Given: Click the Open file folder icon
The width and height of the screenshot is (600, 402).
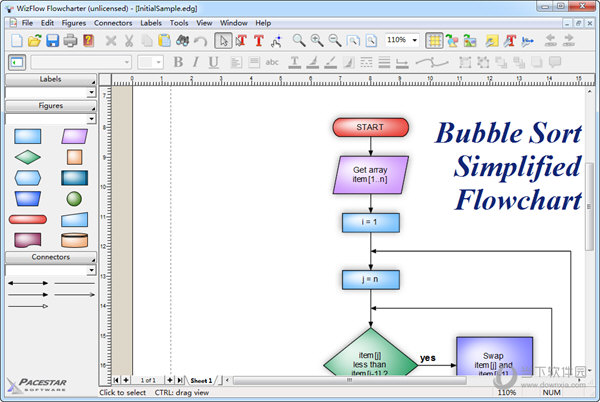Looking at the screenshot, I should click(x=34, y=41).
